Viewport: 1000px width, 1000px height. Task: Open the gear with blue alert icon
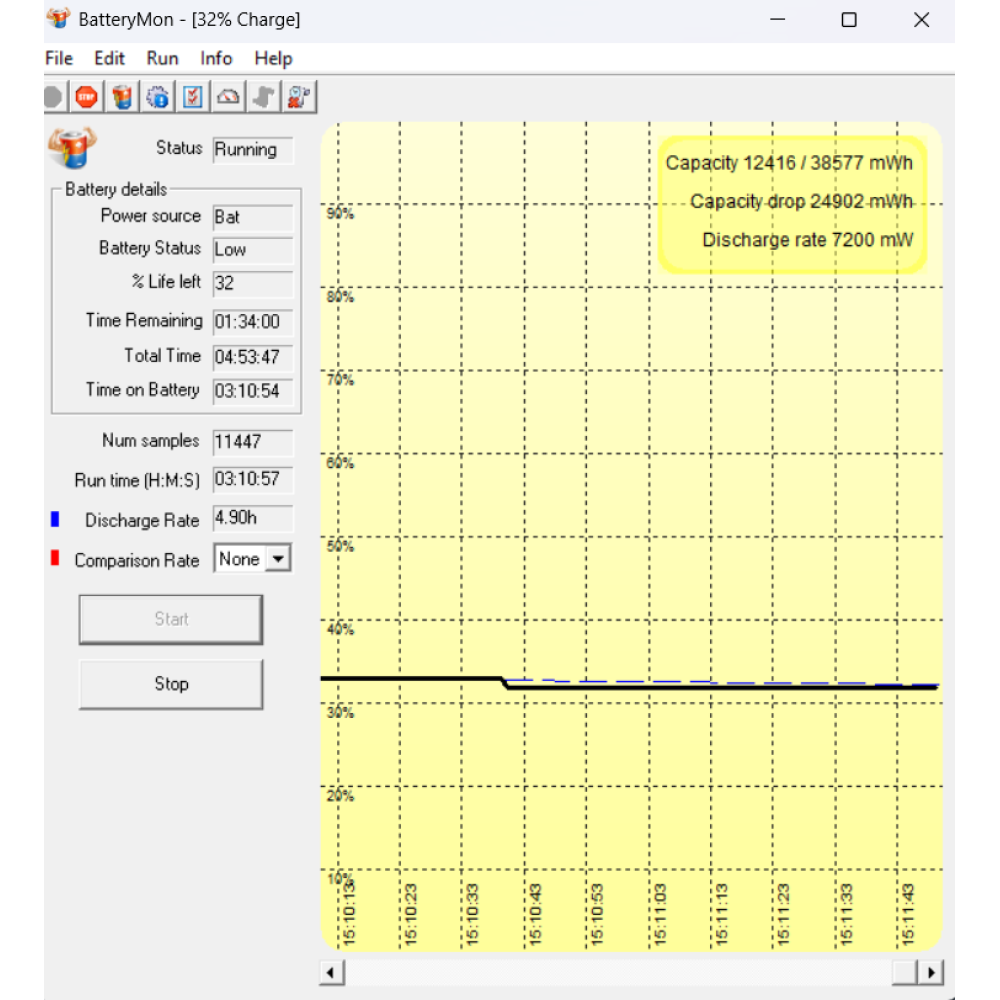(158, 97)
